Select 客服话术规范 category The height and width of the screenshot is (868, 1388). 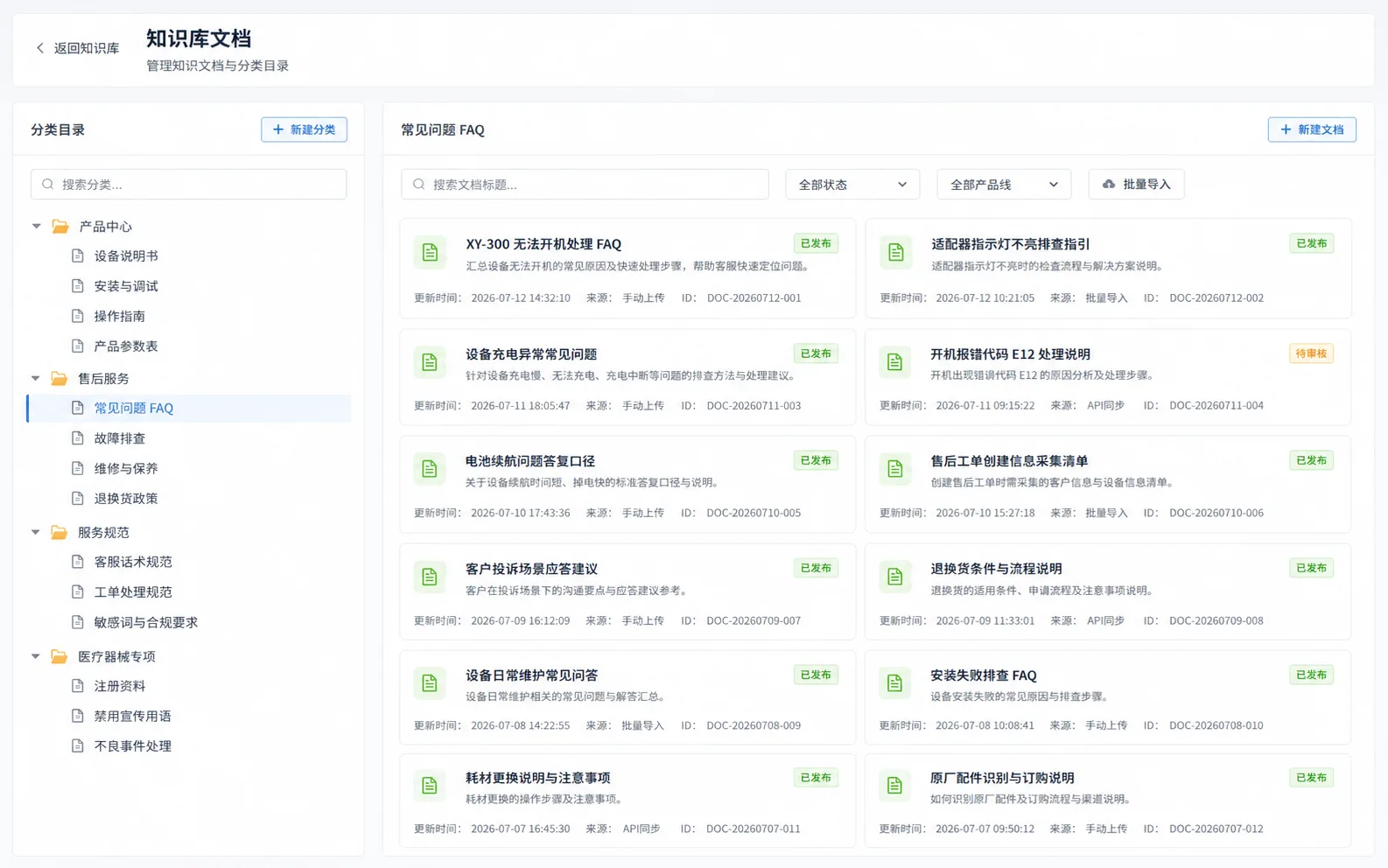tap(133, 562)
